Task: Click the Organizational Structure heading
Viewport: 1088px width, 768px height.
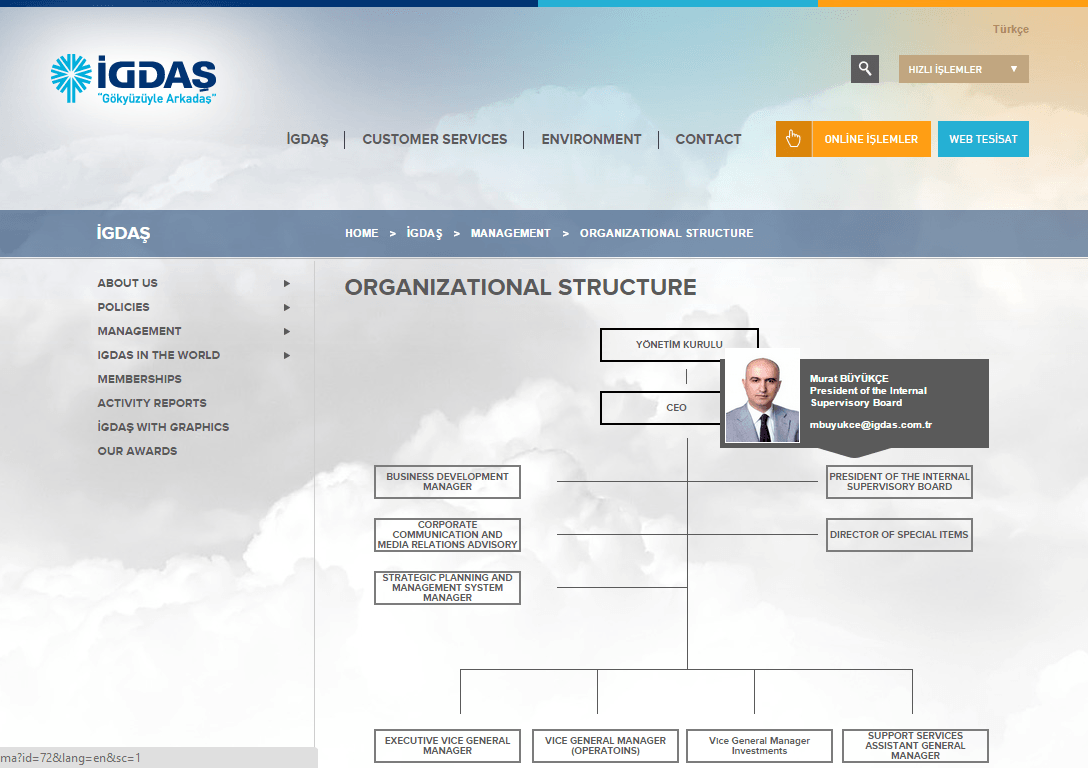Action: click(x=520, y=287)
